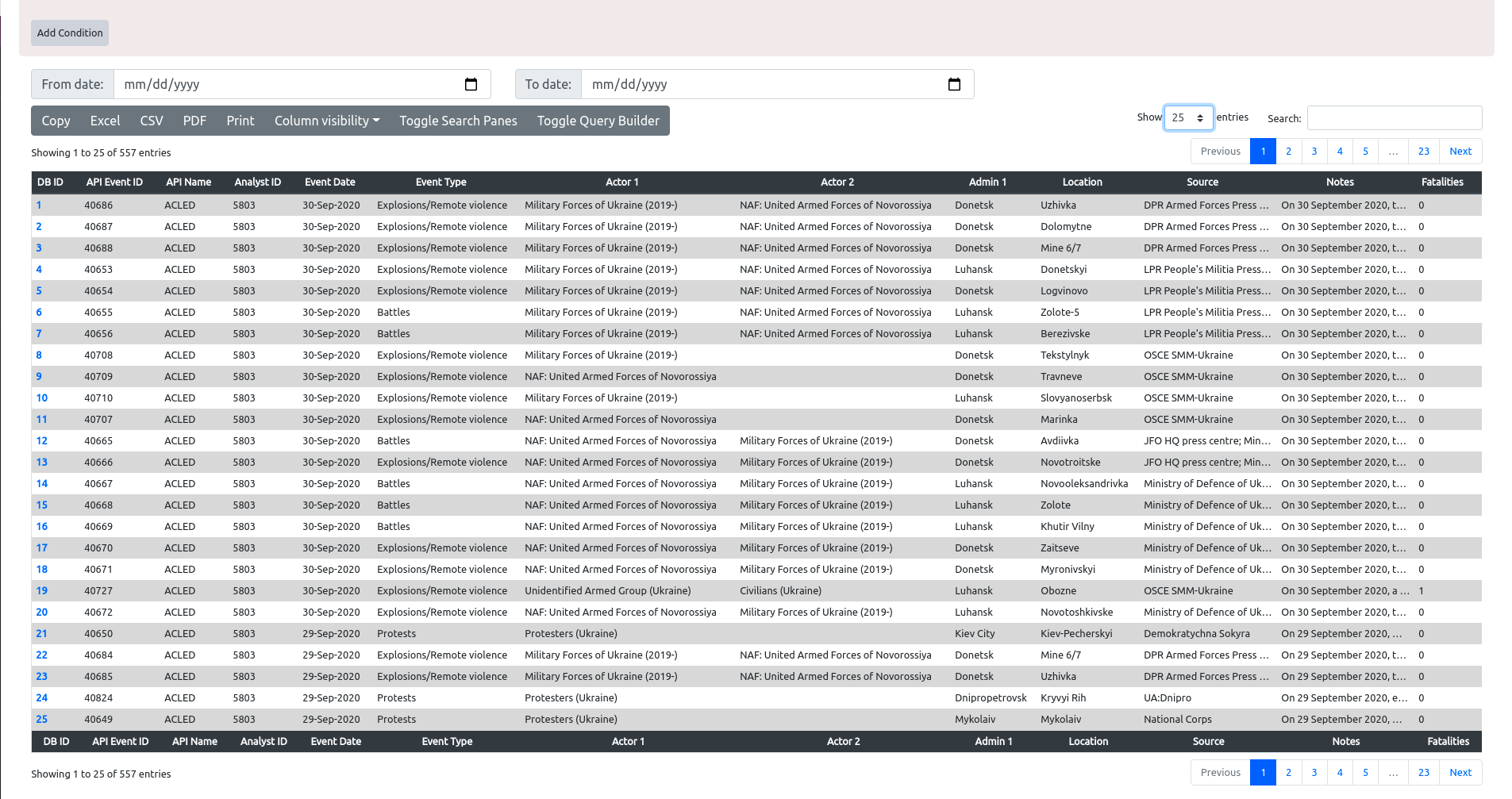This screenshot has height=799, width=1512.
Task: Go to page 4 in top pagination
Action: [x=1340, y=151]
